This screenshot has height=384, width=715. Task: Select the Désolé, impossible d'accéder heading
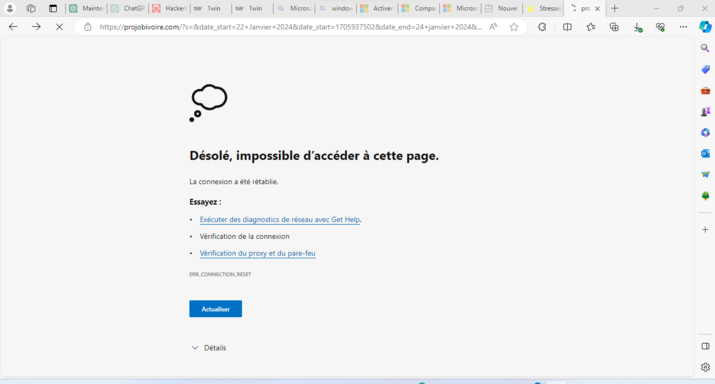pos(314,156)
